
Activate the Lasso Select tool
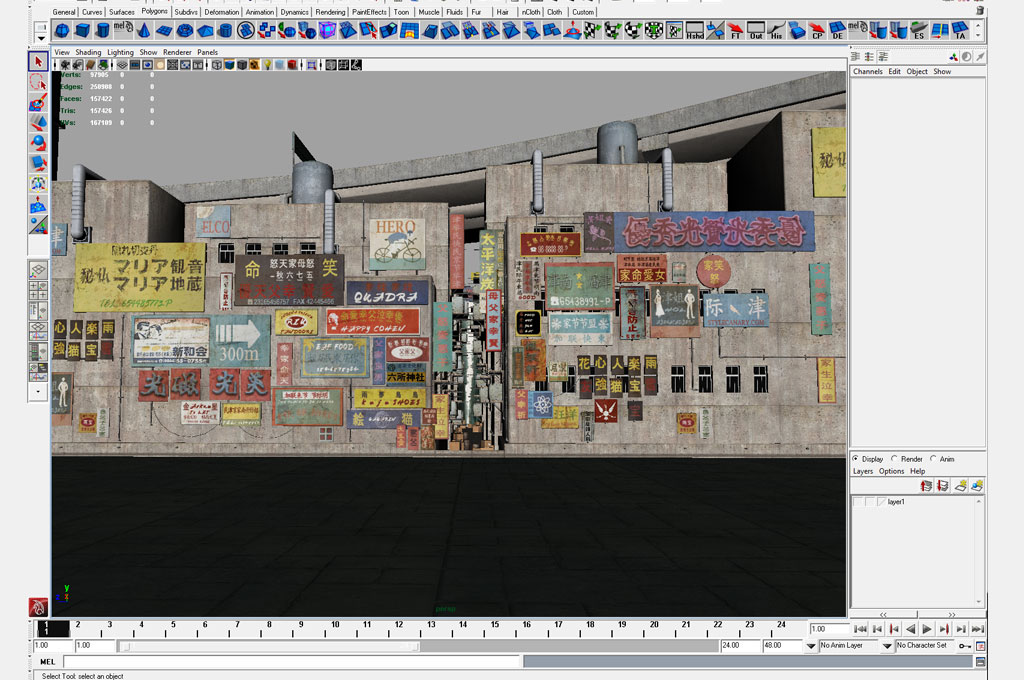pos(38,82)
